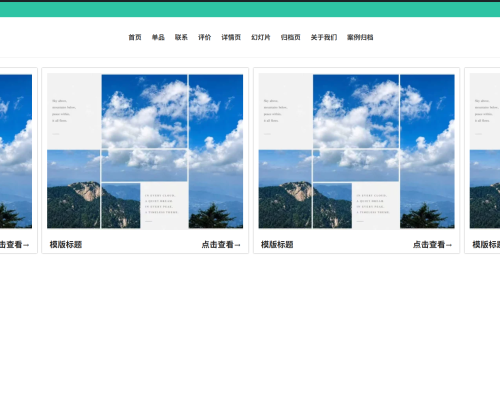Image resolution: width=500 pixels, height=400 pixels.
Task: Open the sky collage thumbnail of right full card
Action: coord(356,151)
